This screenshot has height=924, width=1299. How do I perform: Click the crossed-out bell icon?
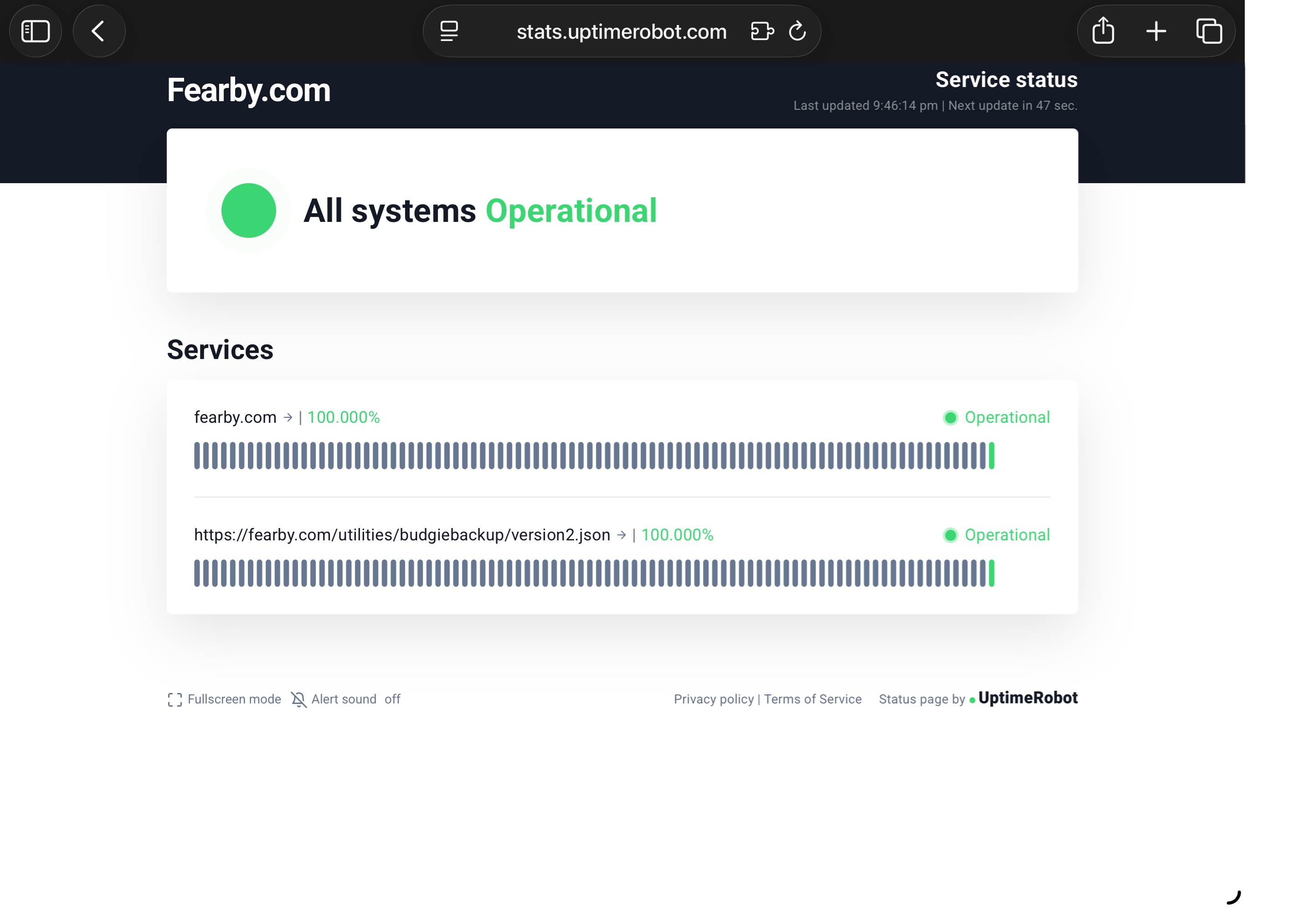point(298,700)
